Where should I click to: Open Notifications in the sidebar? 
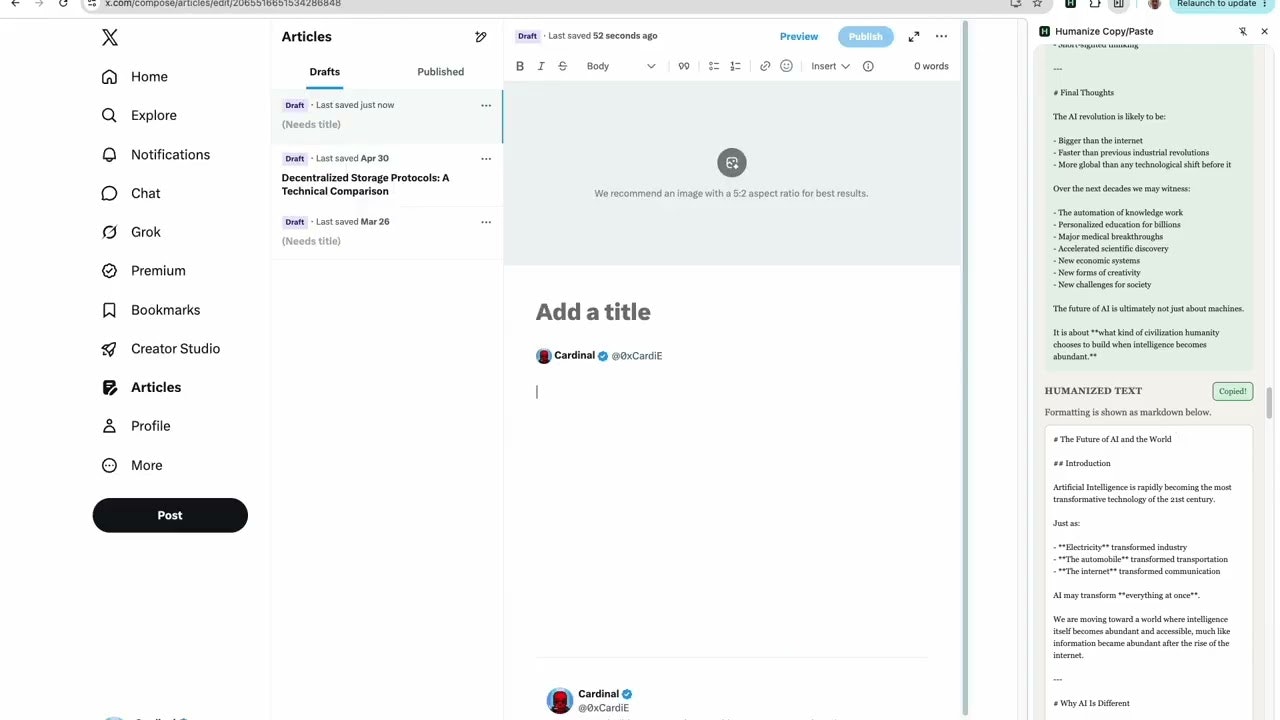[156, 154]
